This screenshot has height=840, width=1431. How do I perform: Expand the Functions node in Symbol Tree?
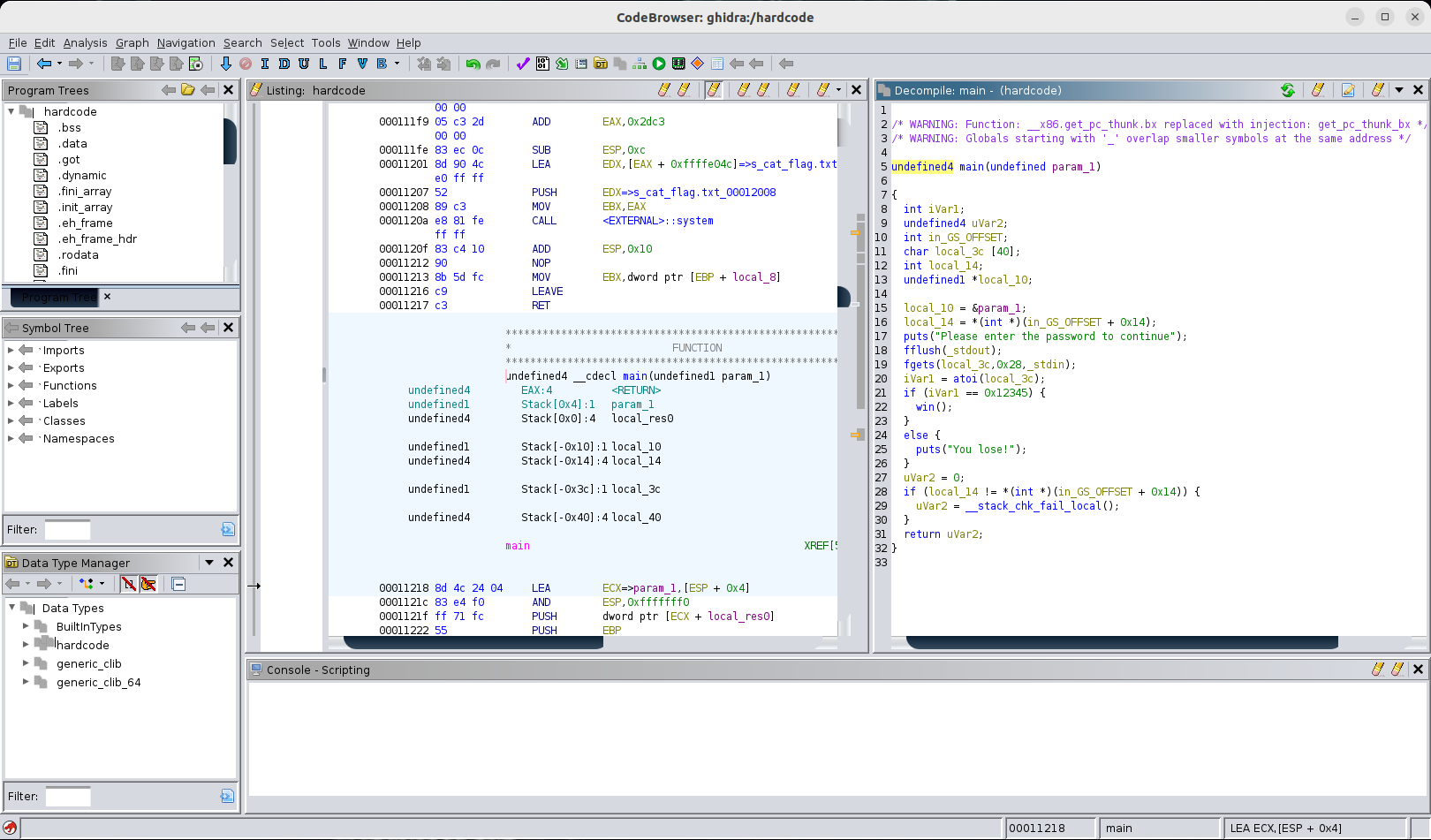tap(11, 386)
